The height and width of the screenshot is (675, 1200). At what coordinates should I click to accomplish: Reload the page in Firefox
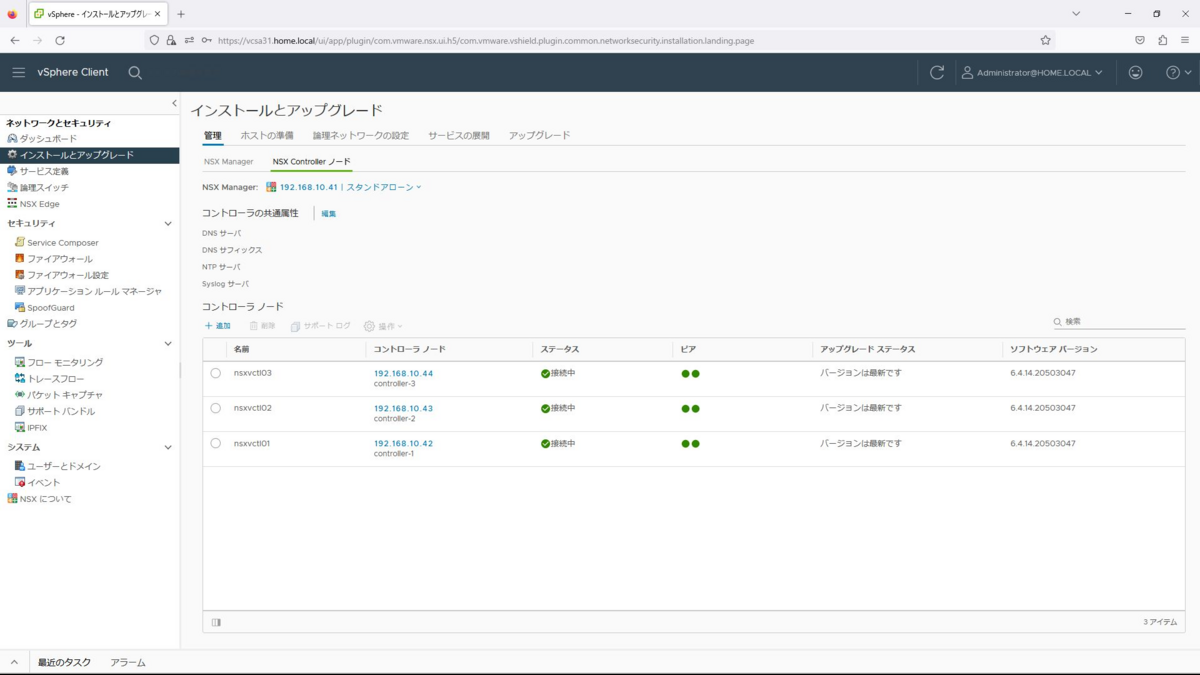click(60, 40)
